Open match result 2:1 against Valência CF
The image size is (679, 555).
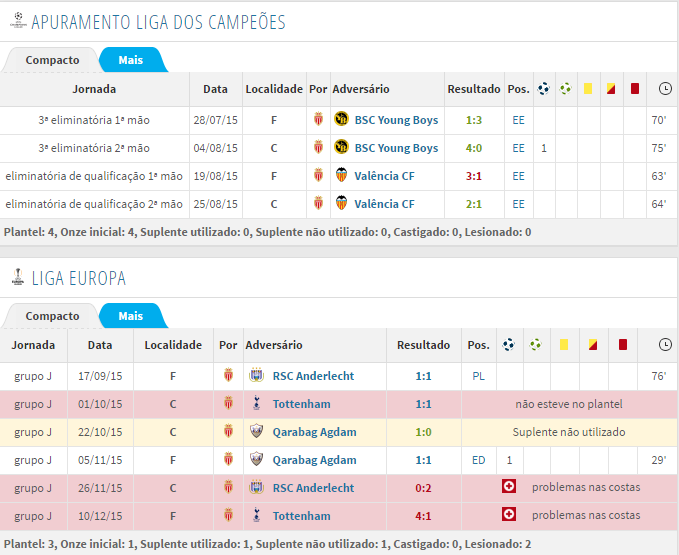point(474,204)
